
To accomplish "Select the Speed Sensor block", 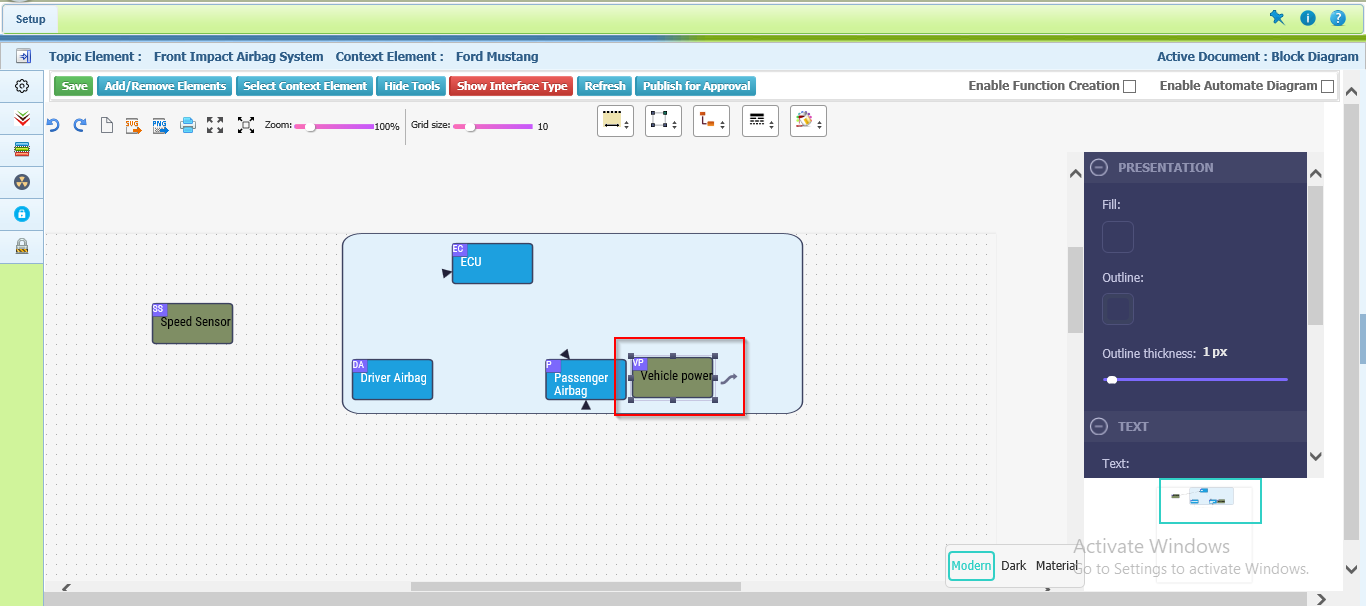I will click(192, 323).
